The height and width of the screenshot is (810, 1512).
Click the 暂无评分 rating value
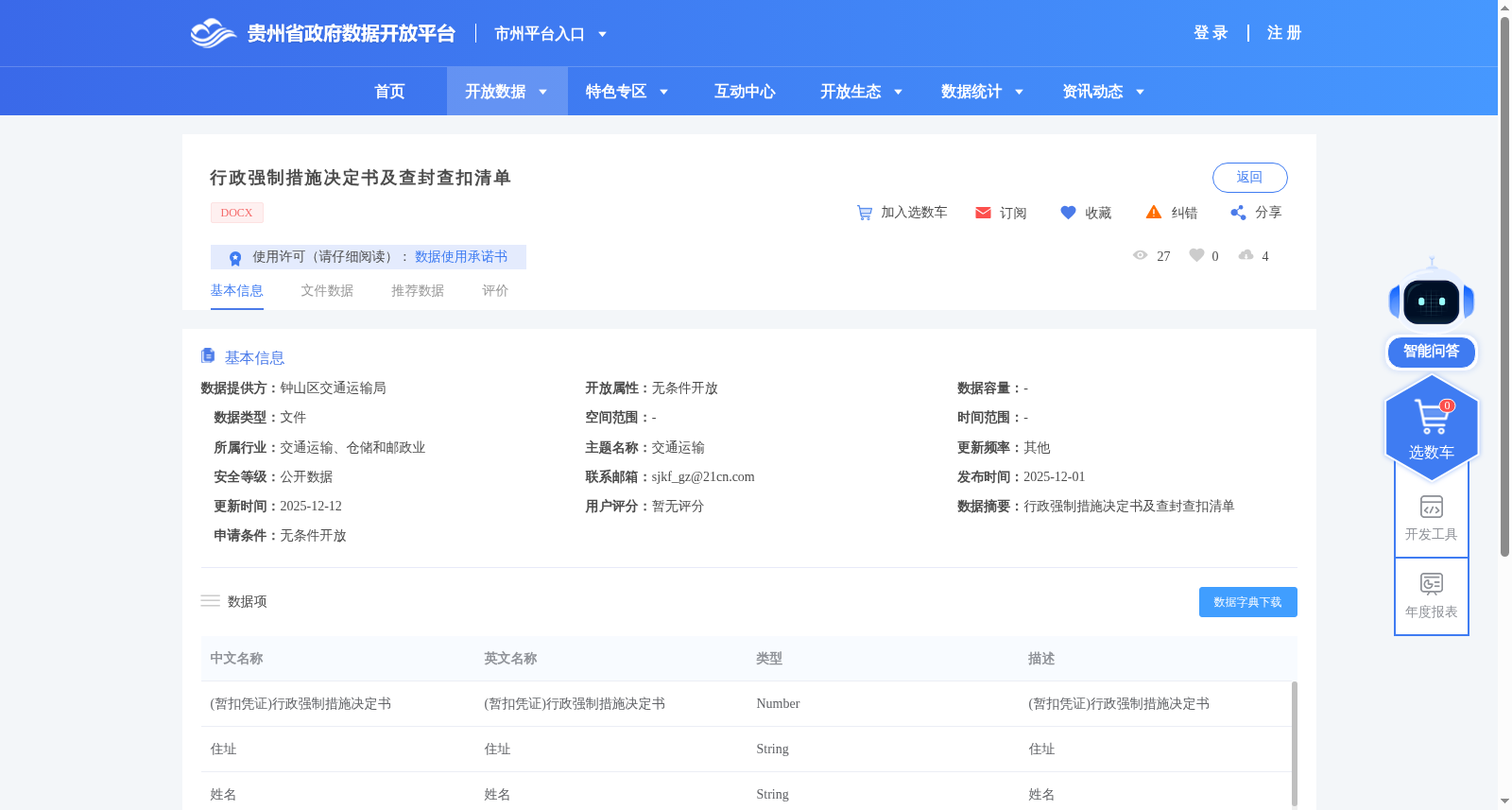[678, 507]
